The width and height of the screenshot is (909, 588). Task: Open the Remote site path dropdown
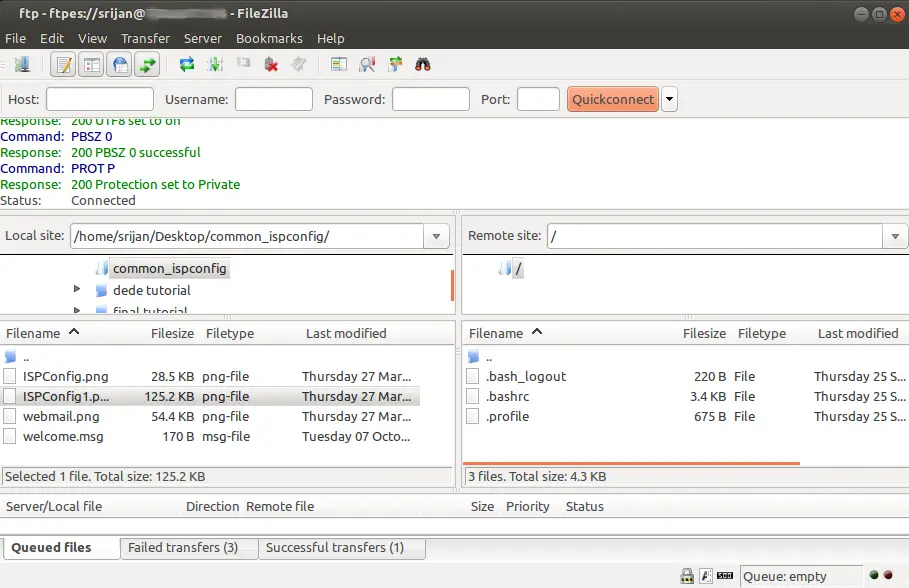pyautogui.click(x=895, y=236)
